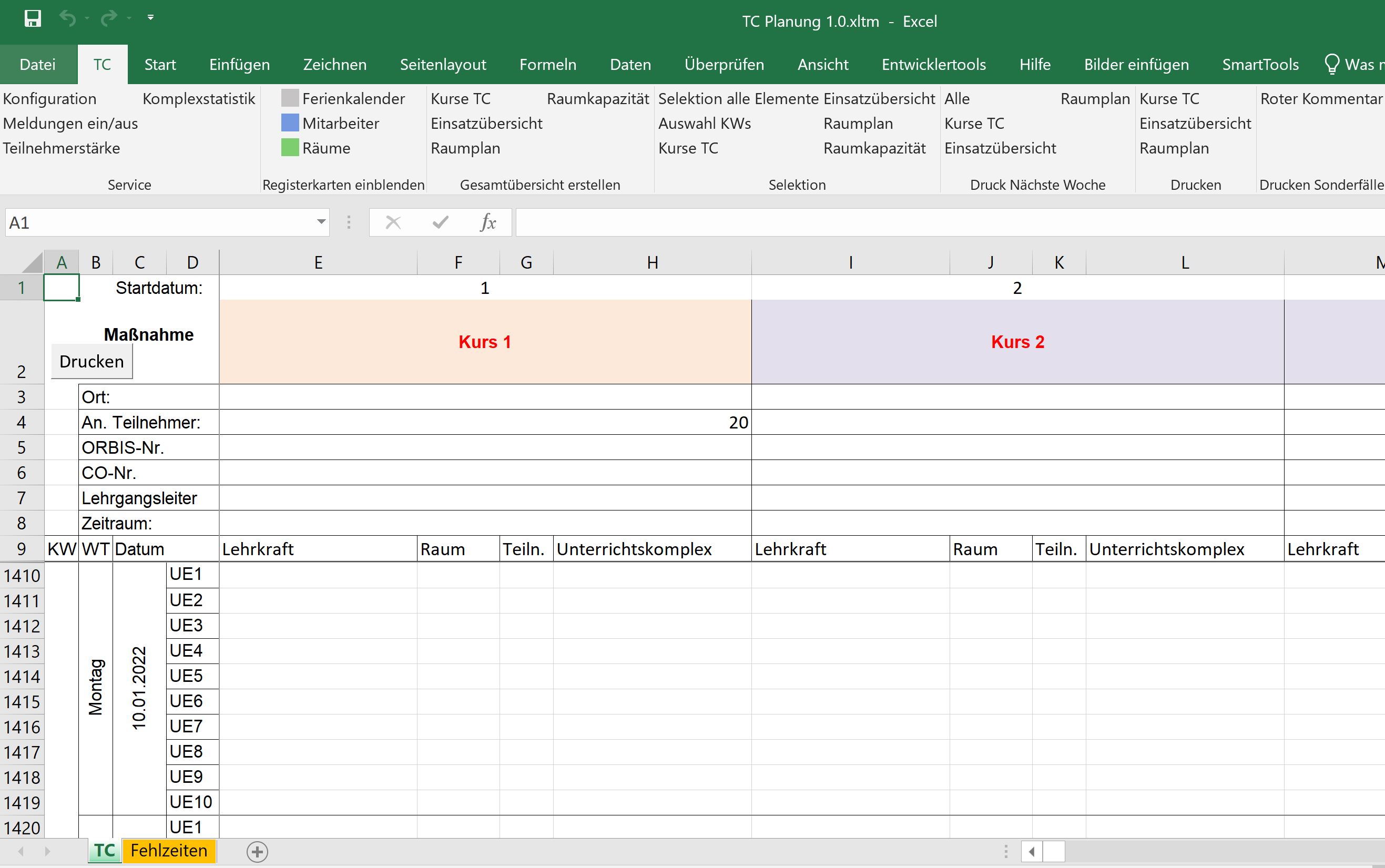The width and height of the screenshot is (1385, 868).
Task: Click the cell containing 20 participants
Action: 485,422
